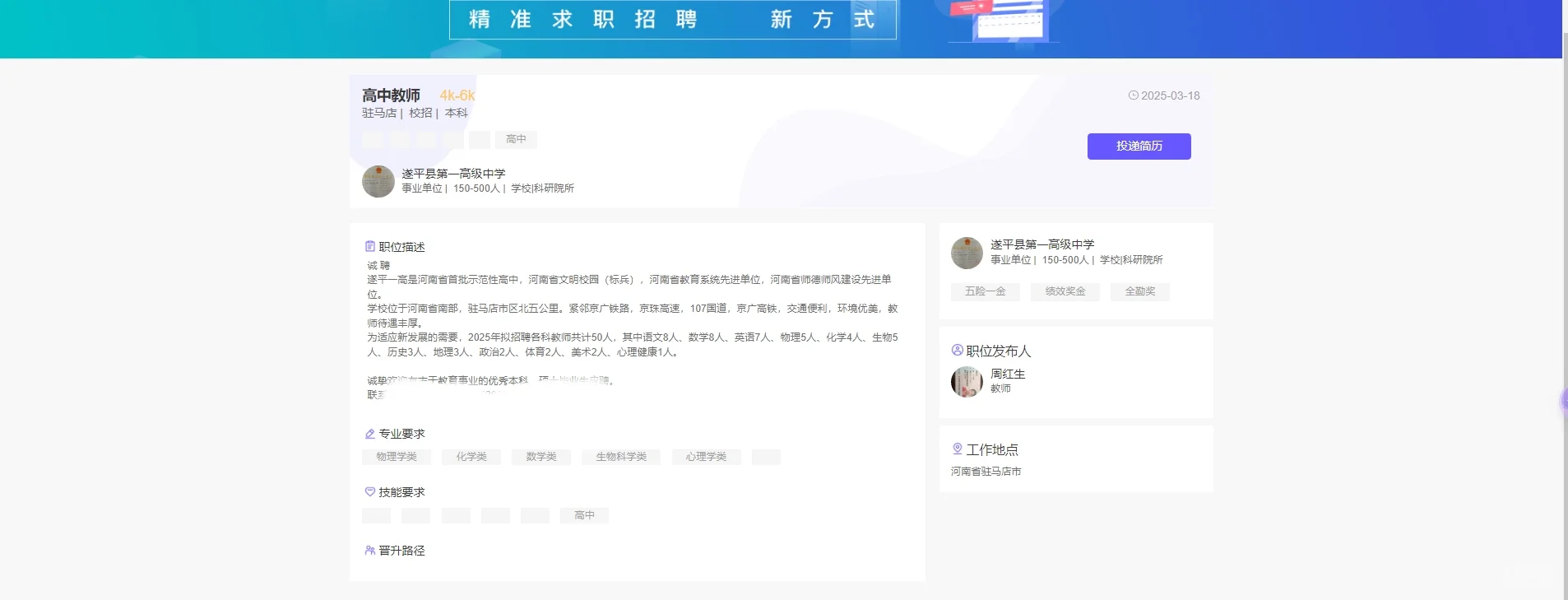
Task: Open 遂平县第一高级中学 link in the job header
Action: click(x=453, y=174)
